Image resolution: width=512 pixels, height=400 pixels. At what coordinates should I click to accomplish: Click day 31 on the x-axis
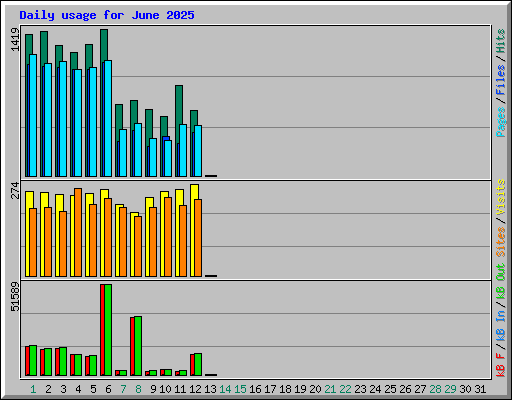tap(480, 389)
